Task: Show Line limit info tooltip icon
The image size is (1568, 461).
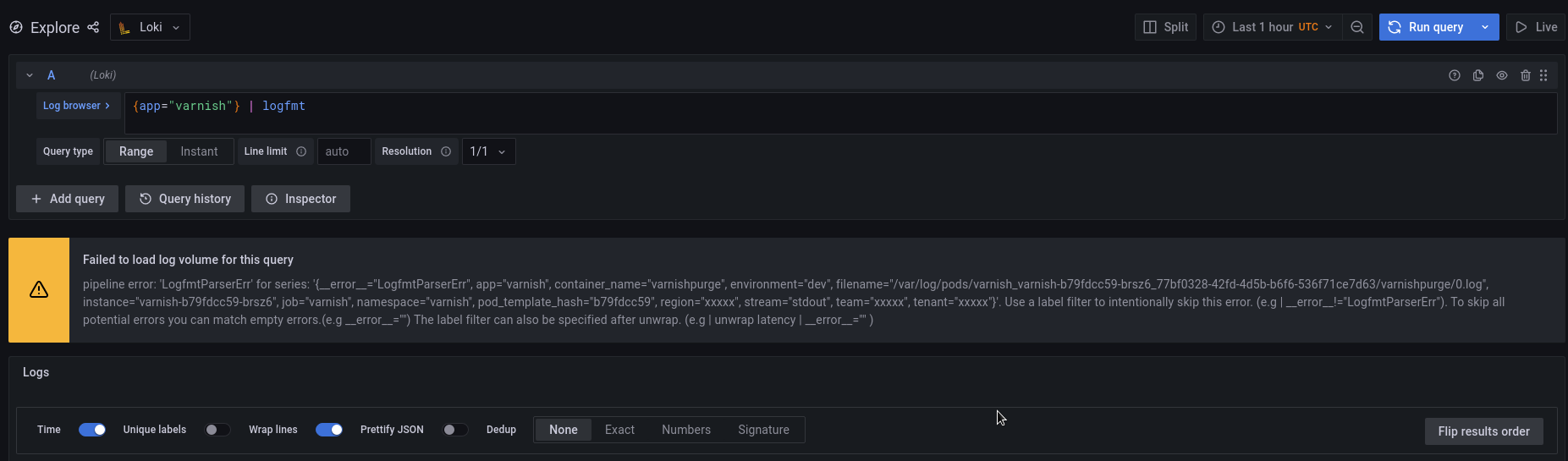Action: click(x=301, y=151)
